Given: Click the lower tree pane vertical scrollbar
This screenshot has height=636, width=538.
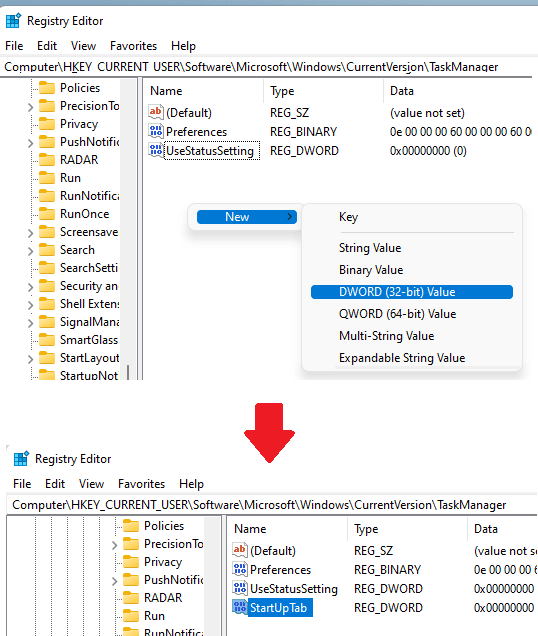Looking at the screenshot, I should point(212,576).
